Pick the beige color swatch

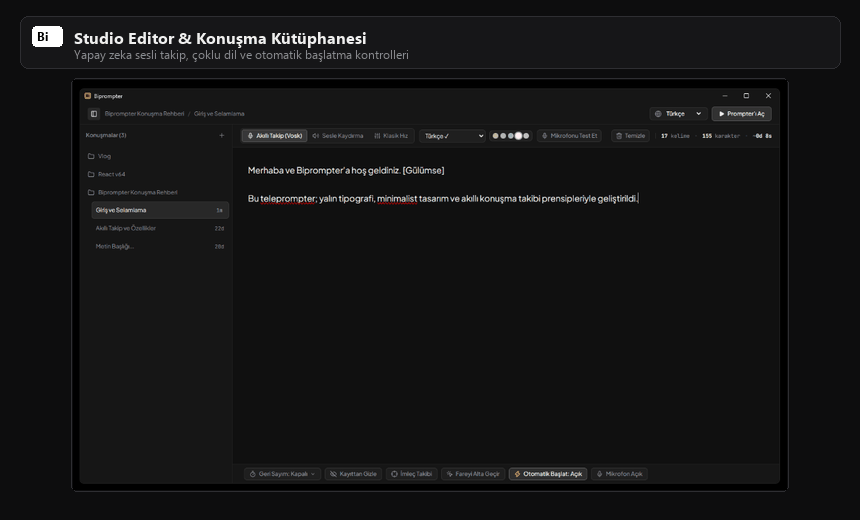click(495, 136)
